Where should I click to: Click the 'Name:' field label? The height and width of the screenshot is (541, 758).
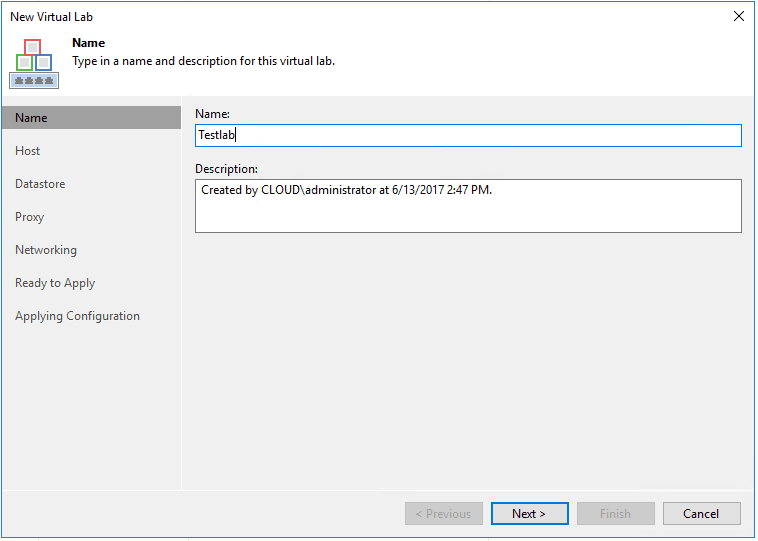212,114
